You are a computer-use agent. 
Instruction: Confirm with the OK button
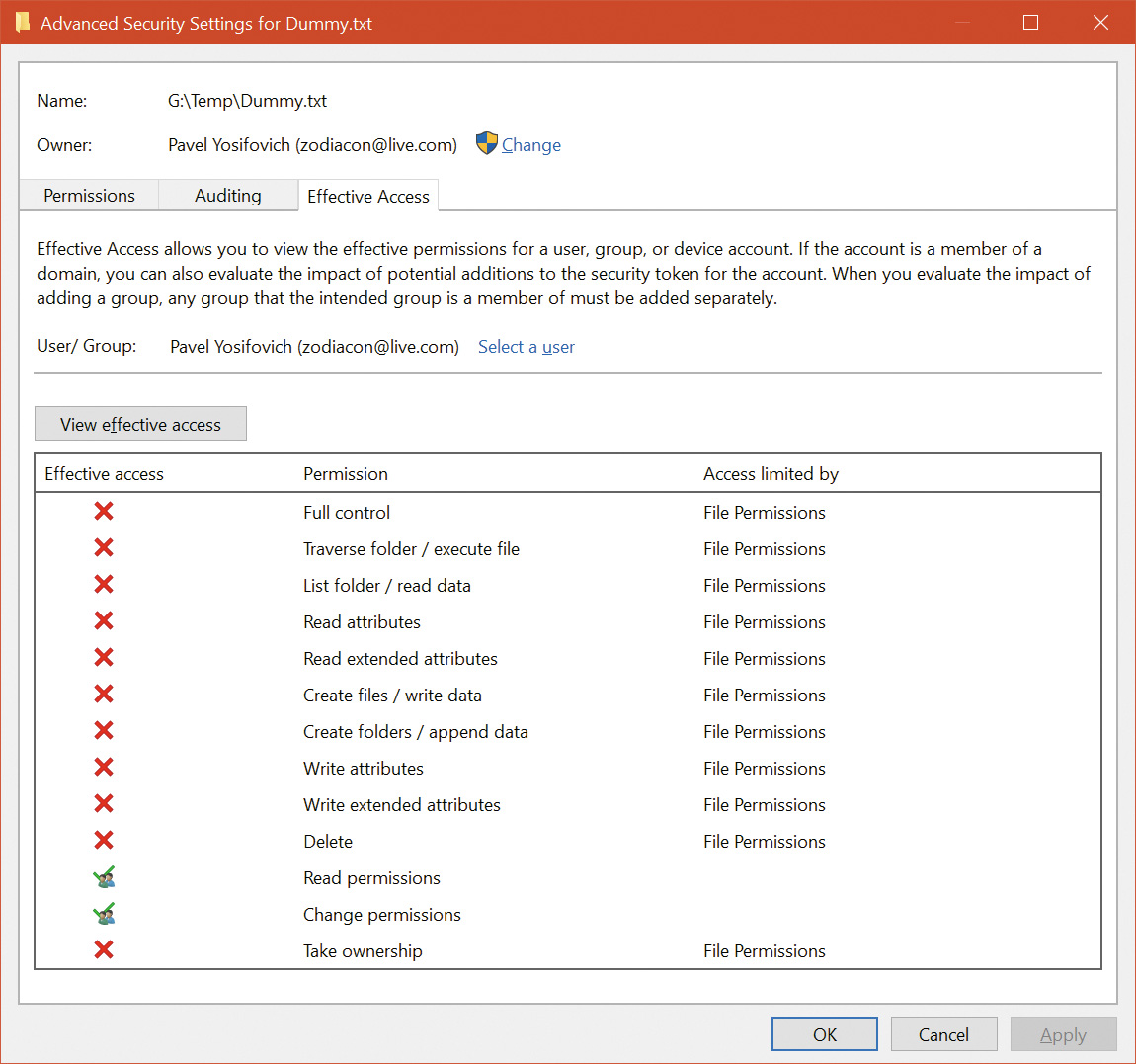824,1034
